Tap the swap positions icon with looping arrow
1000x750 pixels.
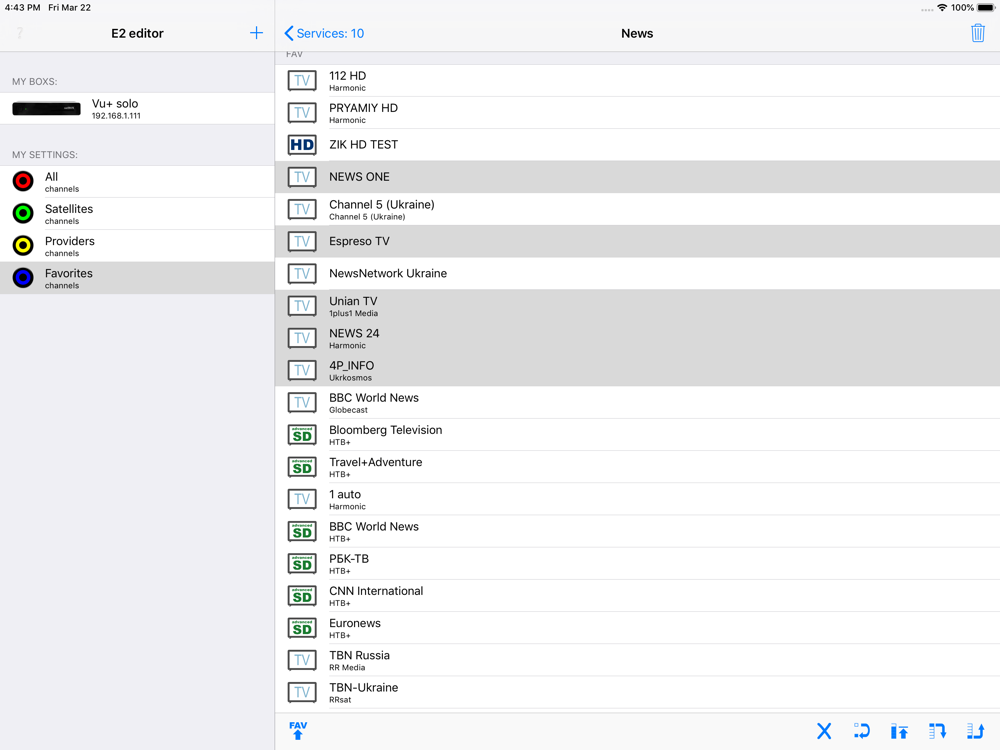point(862,731)
